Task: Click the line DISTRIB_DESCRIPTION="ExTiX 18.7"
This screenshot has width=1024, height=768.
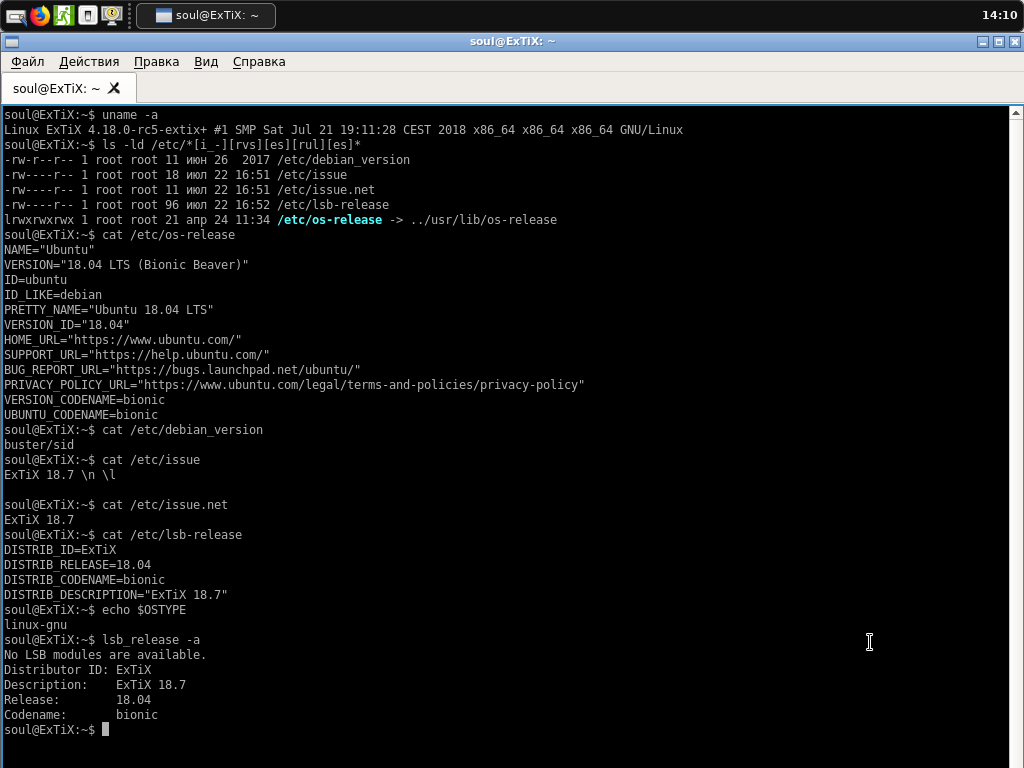Action: point(116,596)
